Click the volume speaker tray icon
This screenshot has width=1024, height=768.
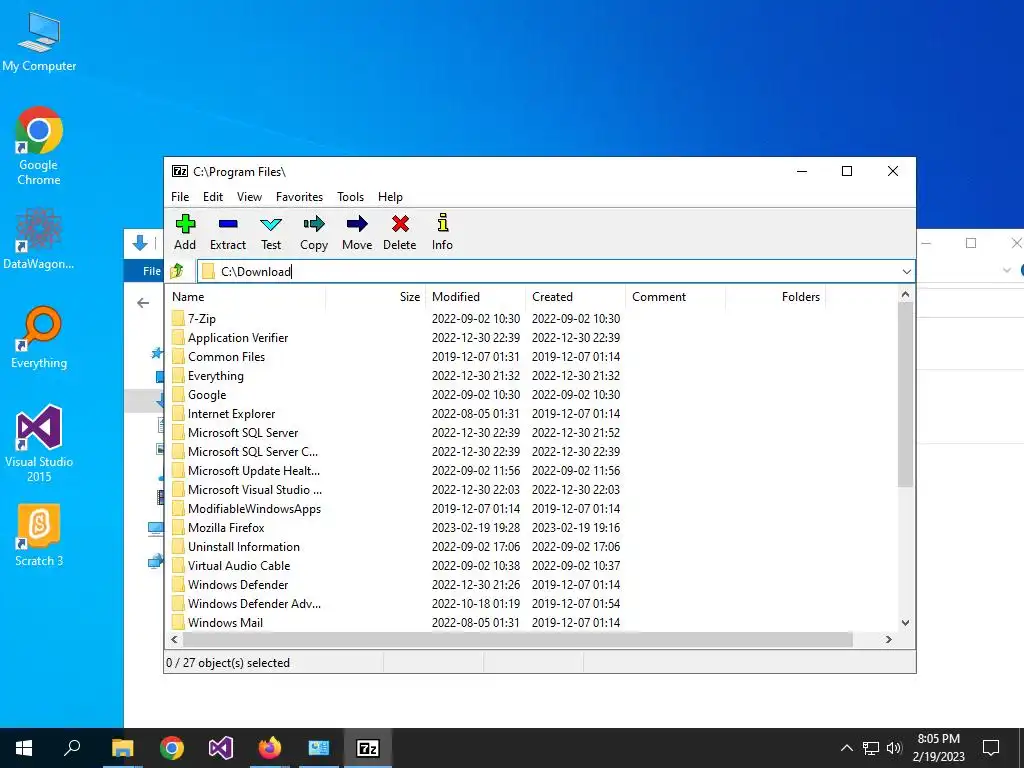[x=894, y=748]
